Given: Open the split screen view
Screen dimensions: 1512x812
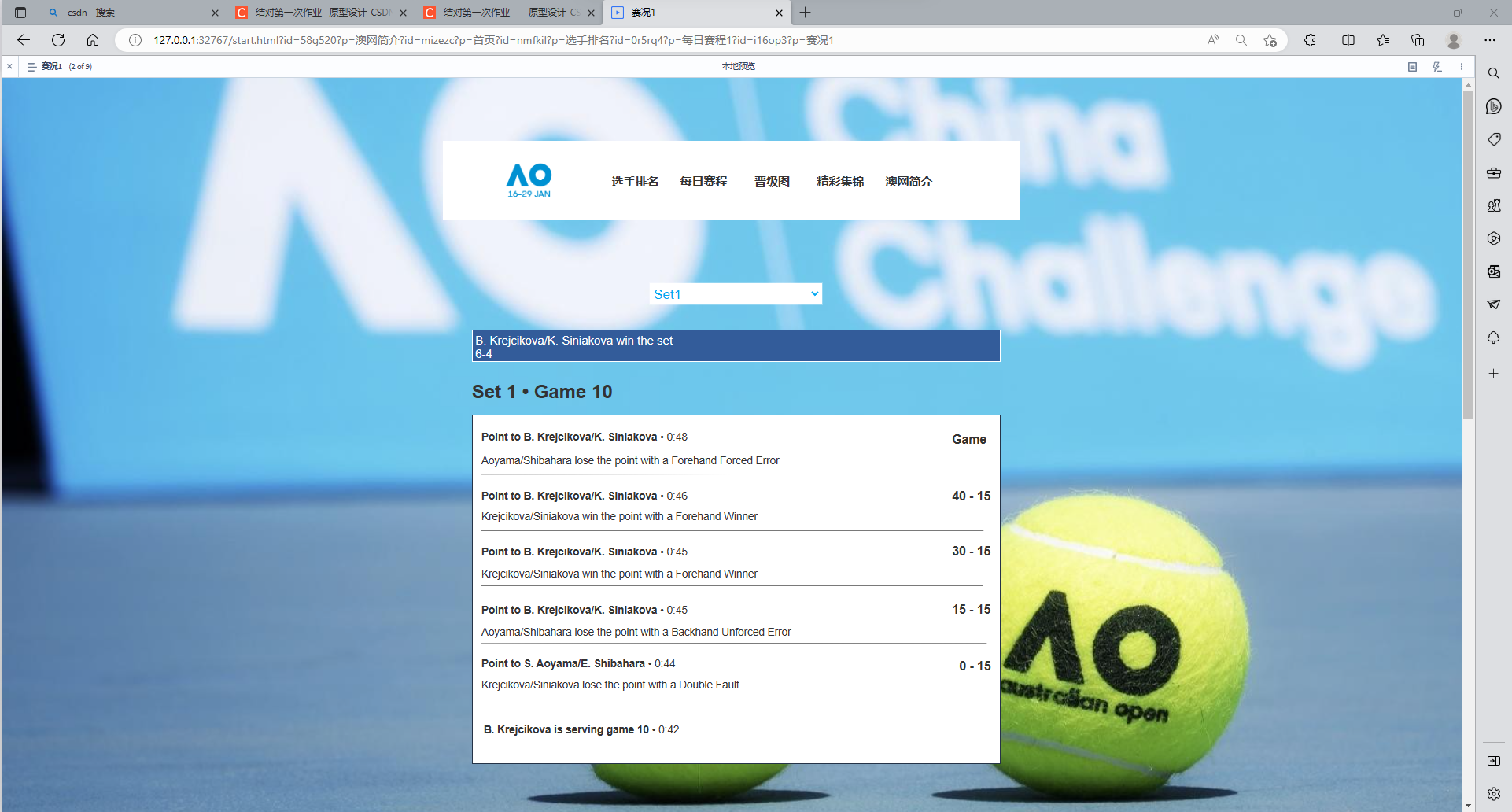Looking at the screenshot, I should (x=1348, y=40).
